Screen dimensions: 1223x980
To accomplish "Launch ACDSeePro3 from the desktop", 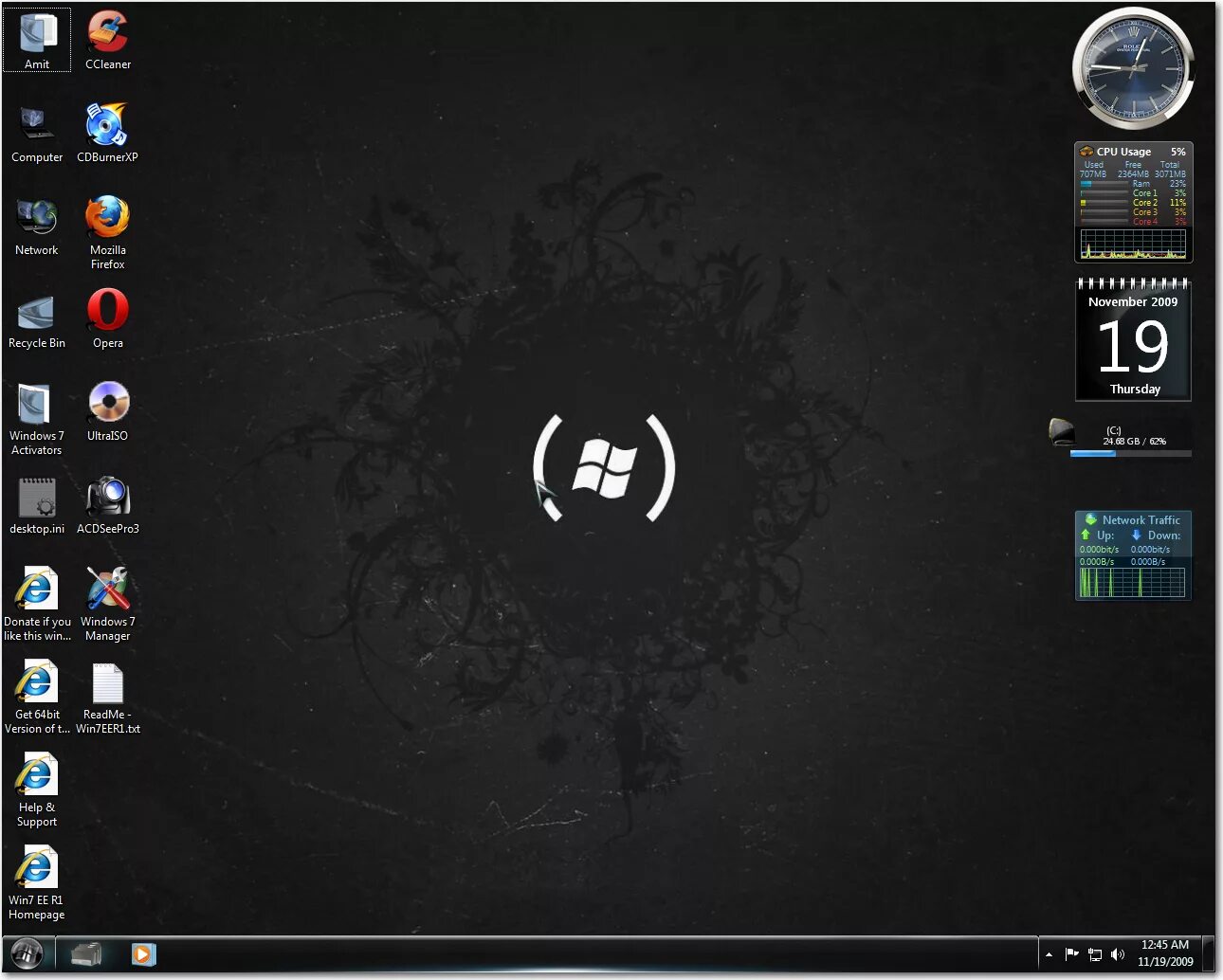I will tap(108, 504).
